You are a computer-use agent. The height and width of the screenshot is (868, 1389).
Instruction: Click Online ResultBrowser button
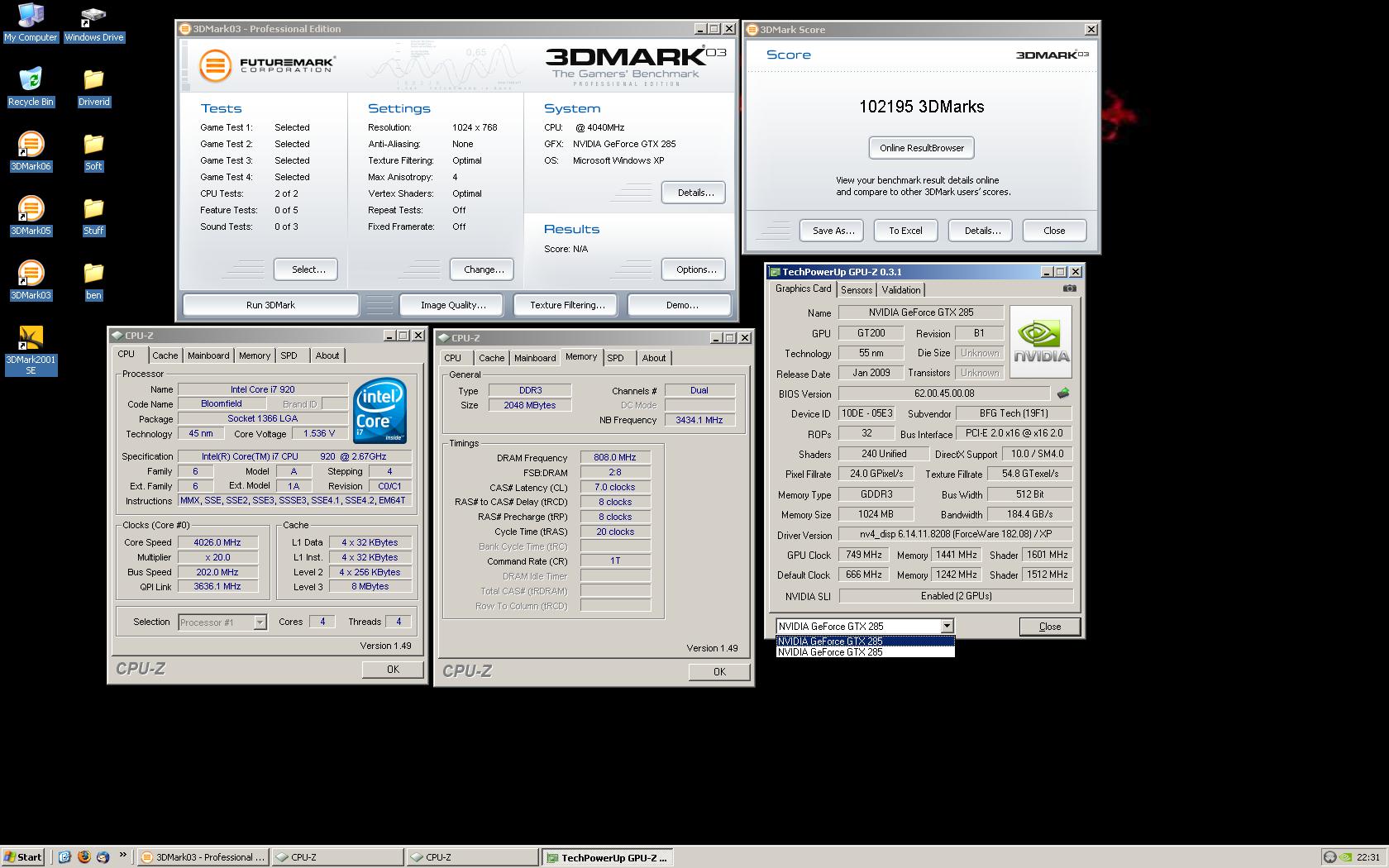[922, 148]
